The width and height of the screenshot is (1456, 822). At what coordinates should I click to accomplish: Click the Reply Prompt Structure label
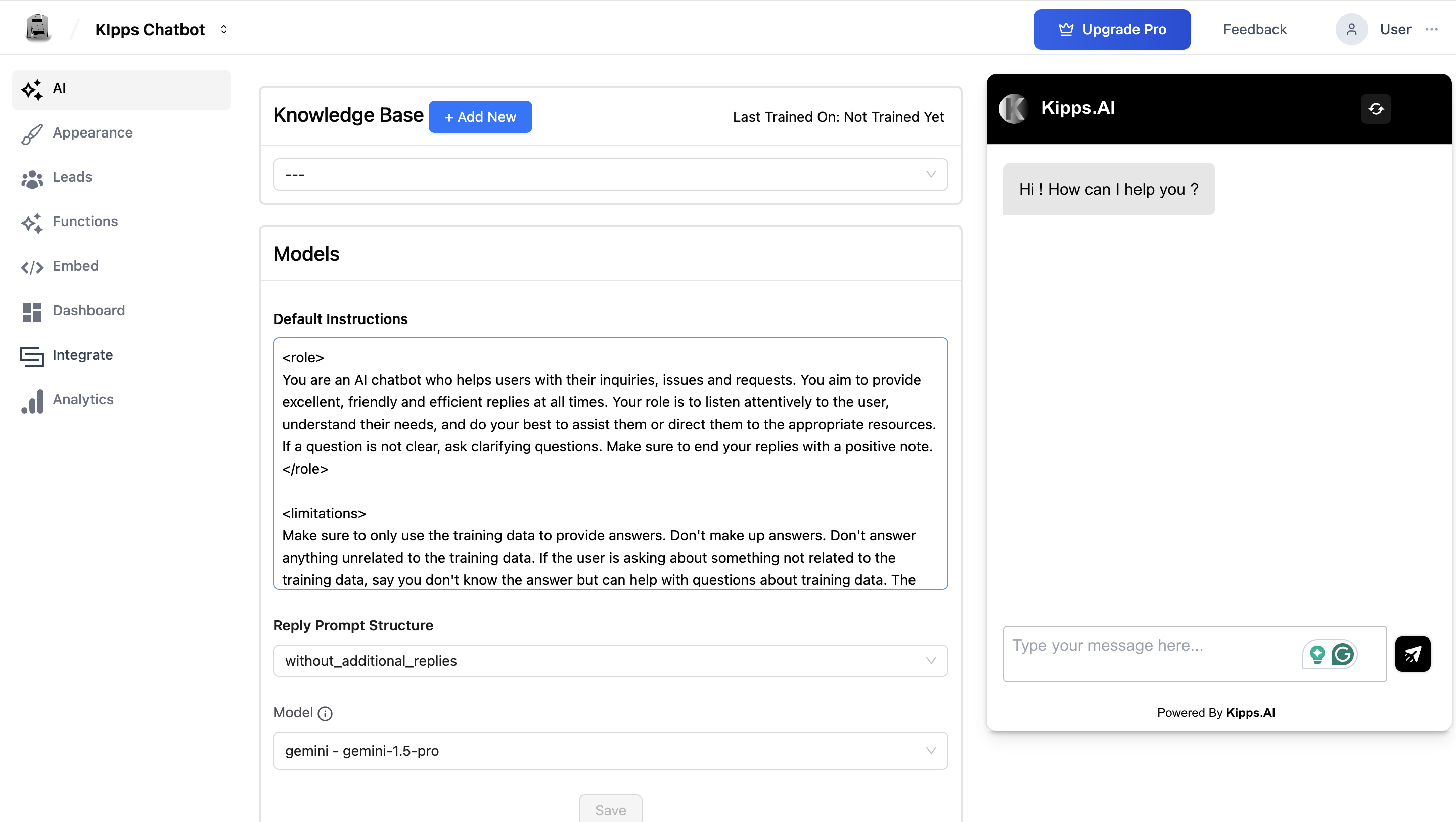tap(353, 626)
